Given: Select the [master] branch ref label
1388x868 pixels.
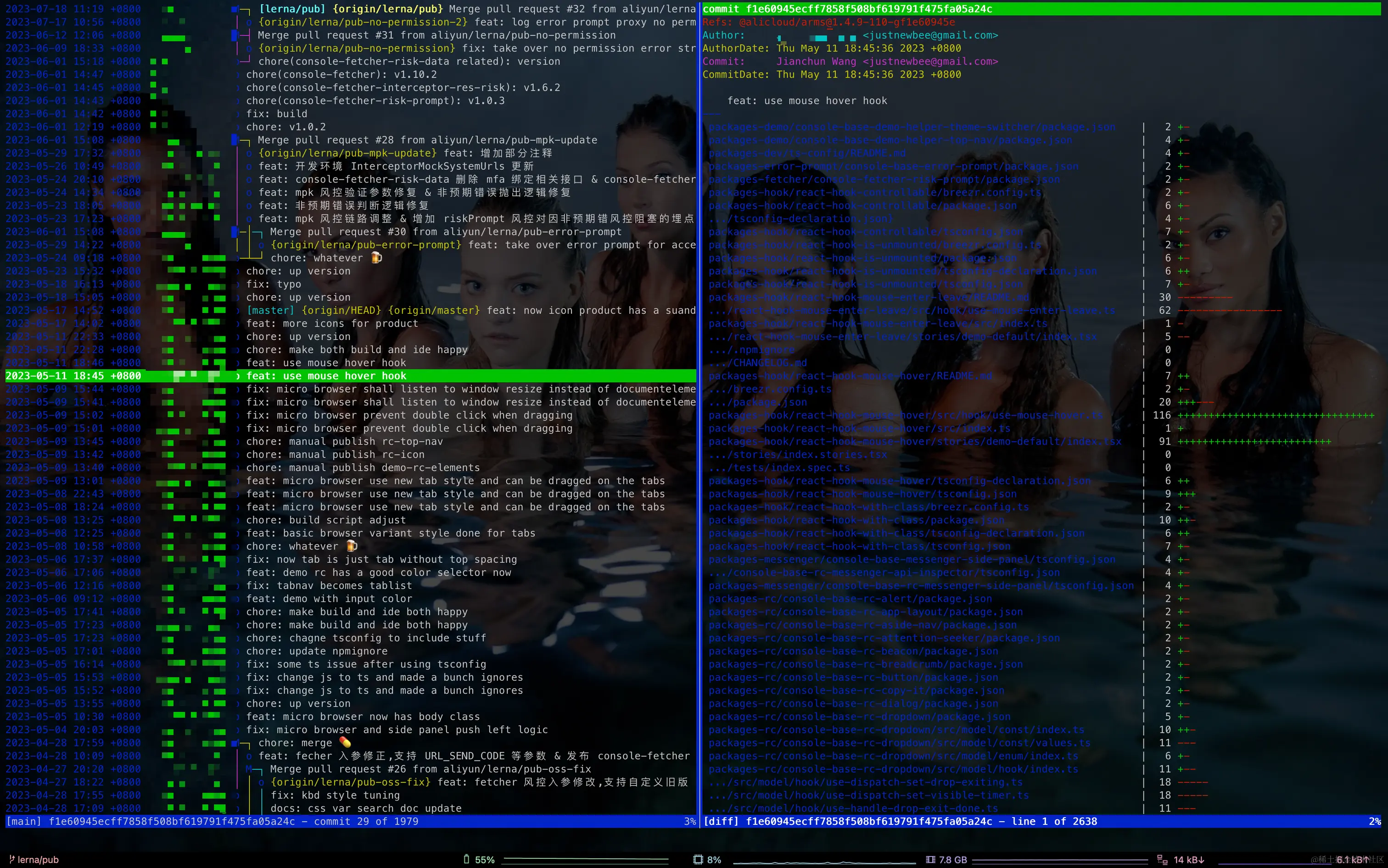Looking at the screenshot, I should coord(270,311).
